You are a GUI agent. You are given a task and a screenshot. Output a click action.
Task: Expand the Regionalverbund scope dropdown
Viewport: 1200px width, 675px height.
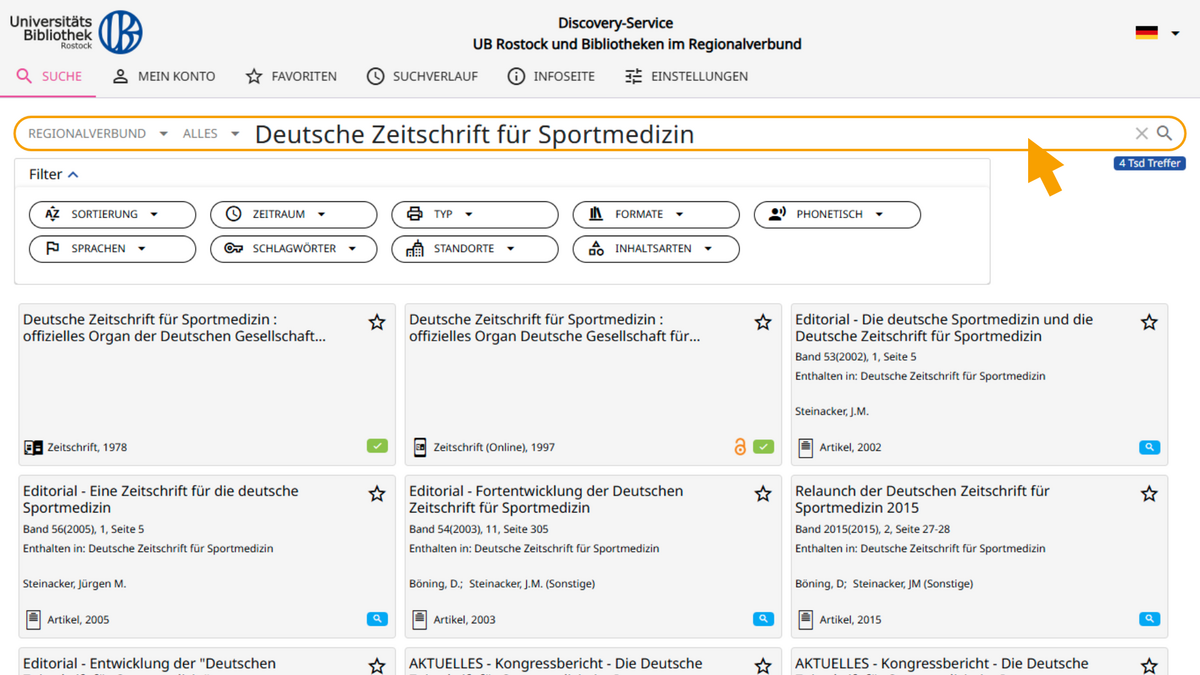click(98, 133)
